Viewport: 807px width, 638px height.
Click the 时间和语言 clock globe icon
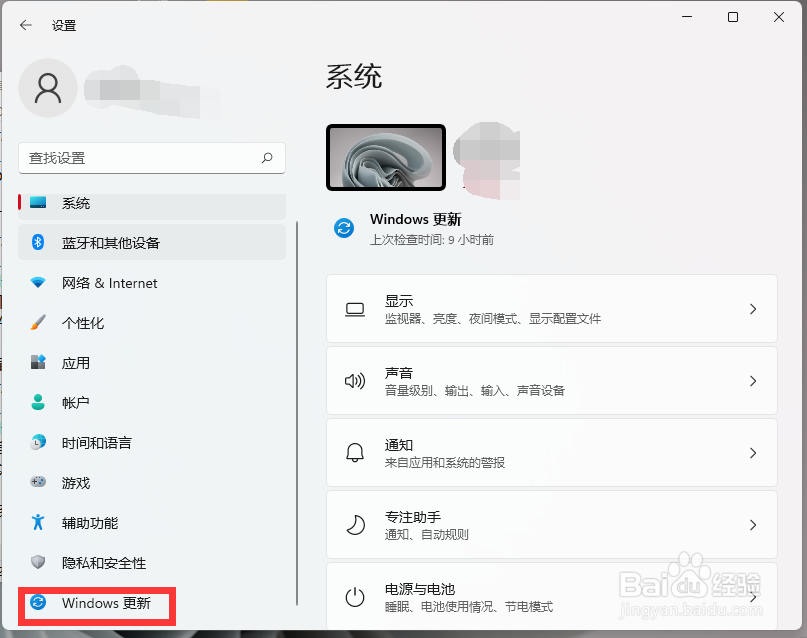(38, 442)
